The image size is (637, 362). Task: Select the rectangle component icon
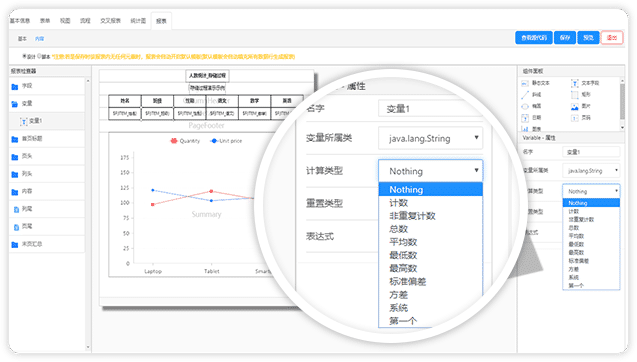[574, 95]
